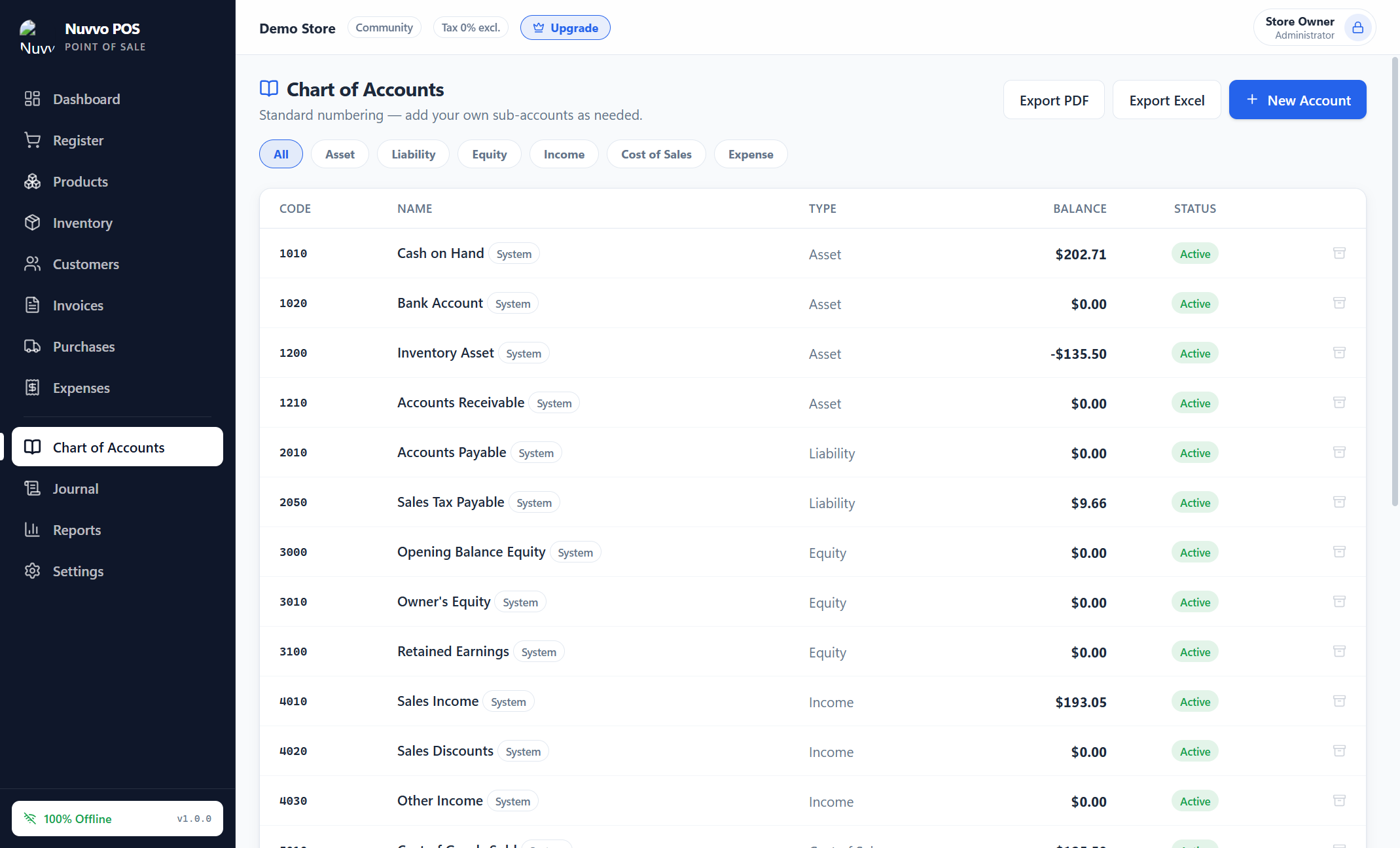Click the Reports bar chart icon
This screenshot has height=848, width=1400.
pos(32,530)
